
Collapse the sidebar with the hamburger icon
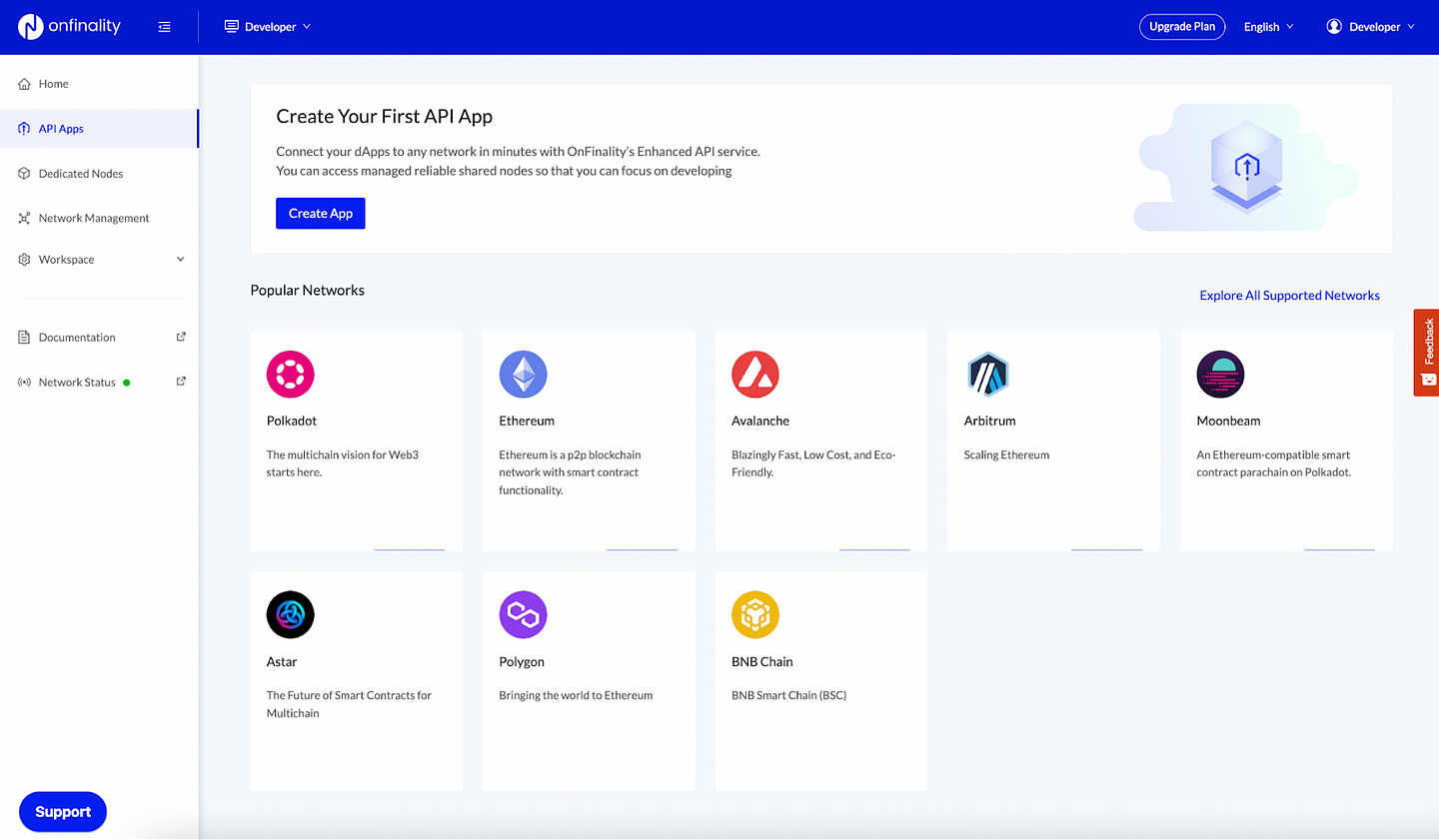click(165, 27)
